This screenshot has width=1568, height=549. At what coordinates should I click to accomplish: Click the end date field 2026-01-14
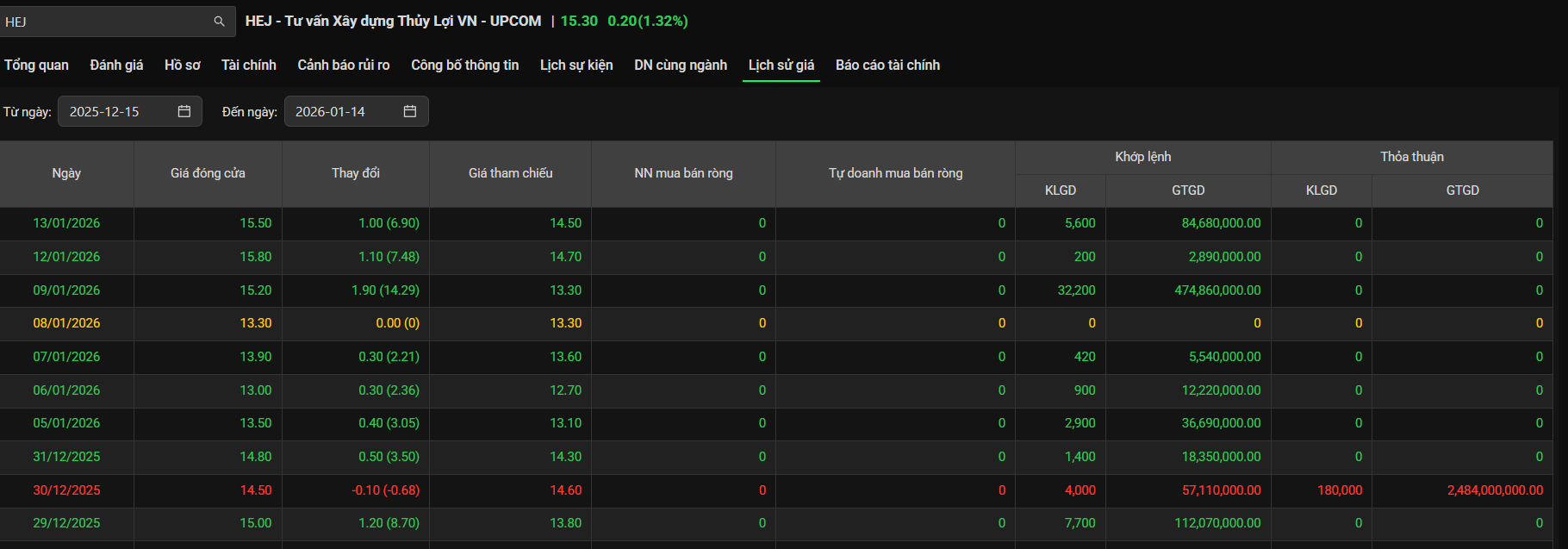pos(343,111)
